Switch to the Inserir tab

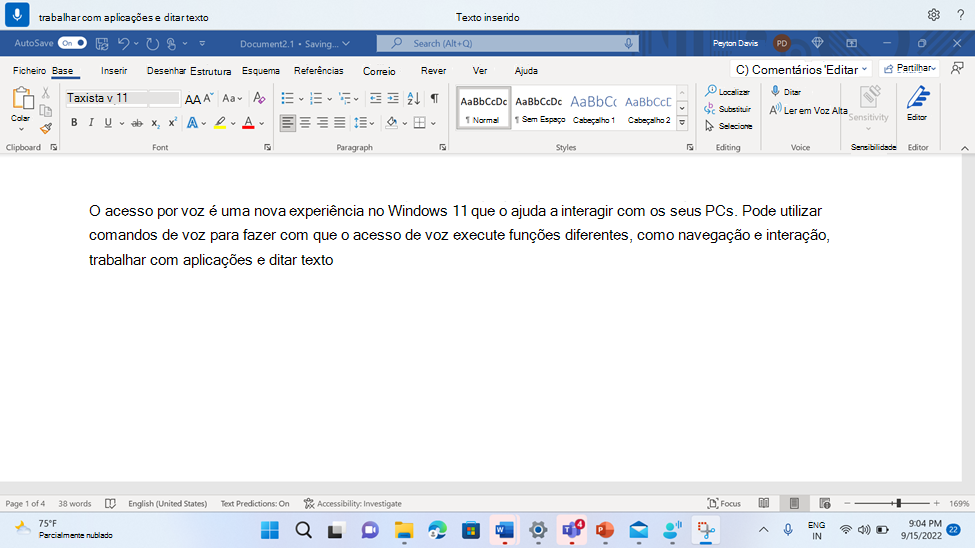click(x=114, y=71)
